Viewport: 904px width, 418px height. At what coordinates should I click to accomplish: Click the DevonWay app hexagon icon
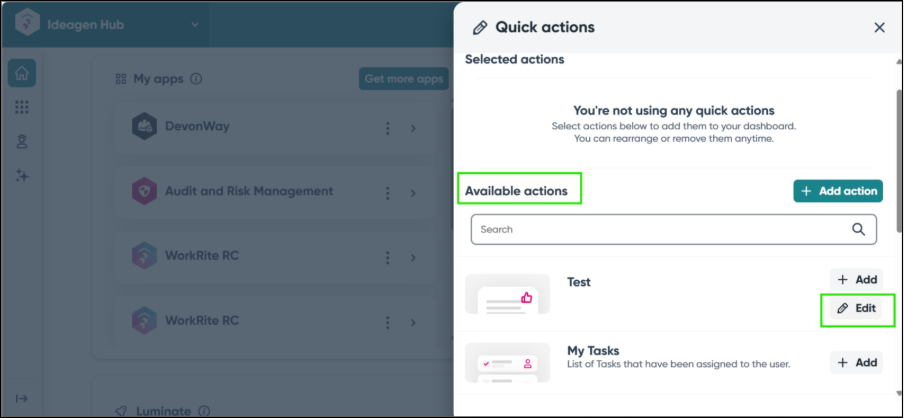click(145, 127)
